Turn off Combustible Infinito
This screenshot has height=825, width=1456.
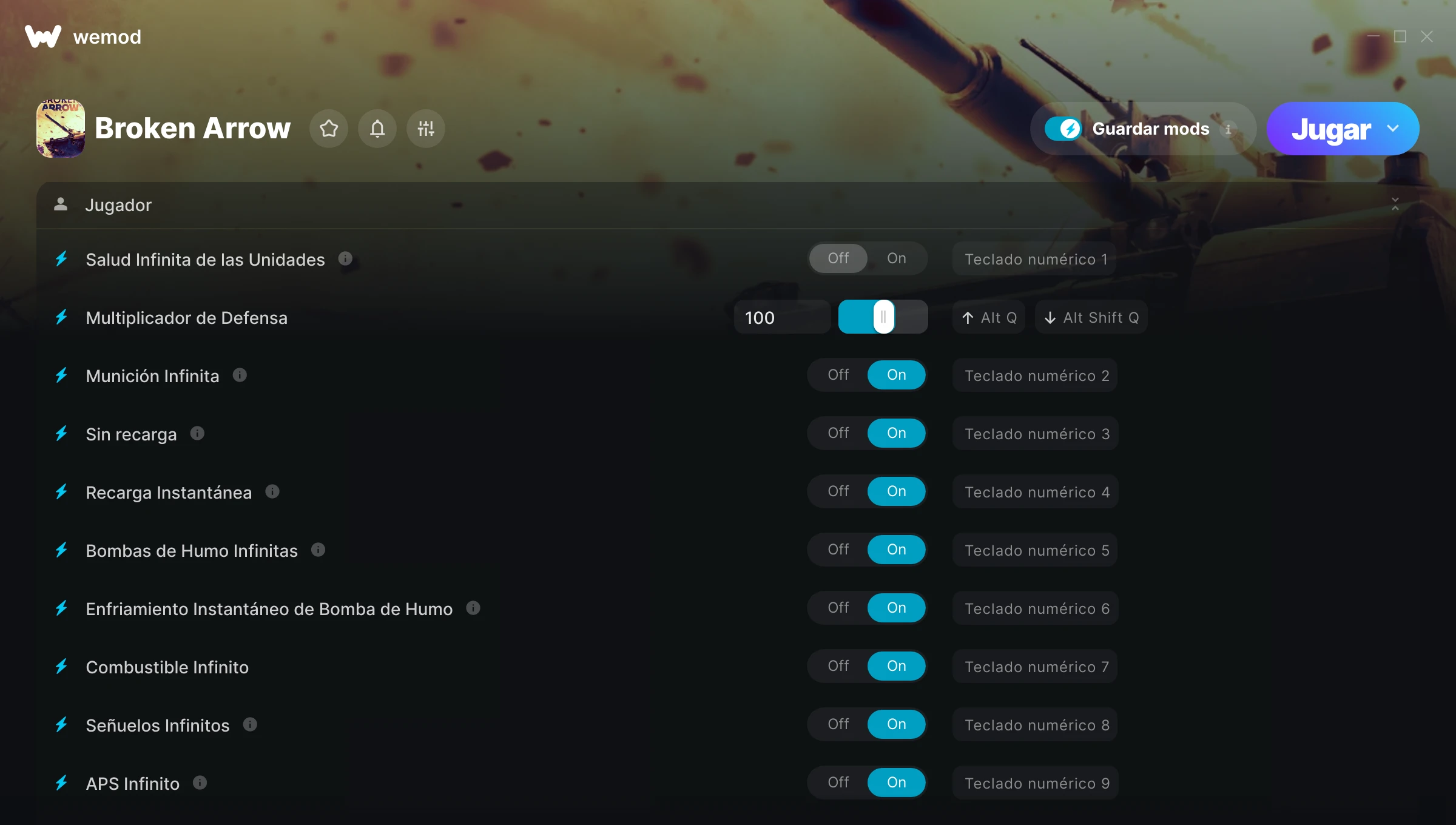[x=838, y=666]
